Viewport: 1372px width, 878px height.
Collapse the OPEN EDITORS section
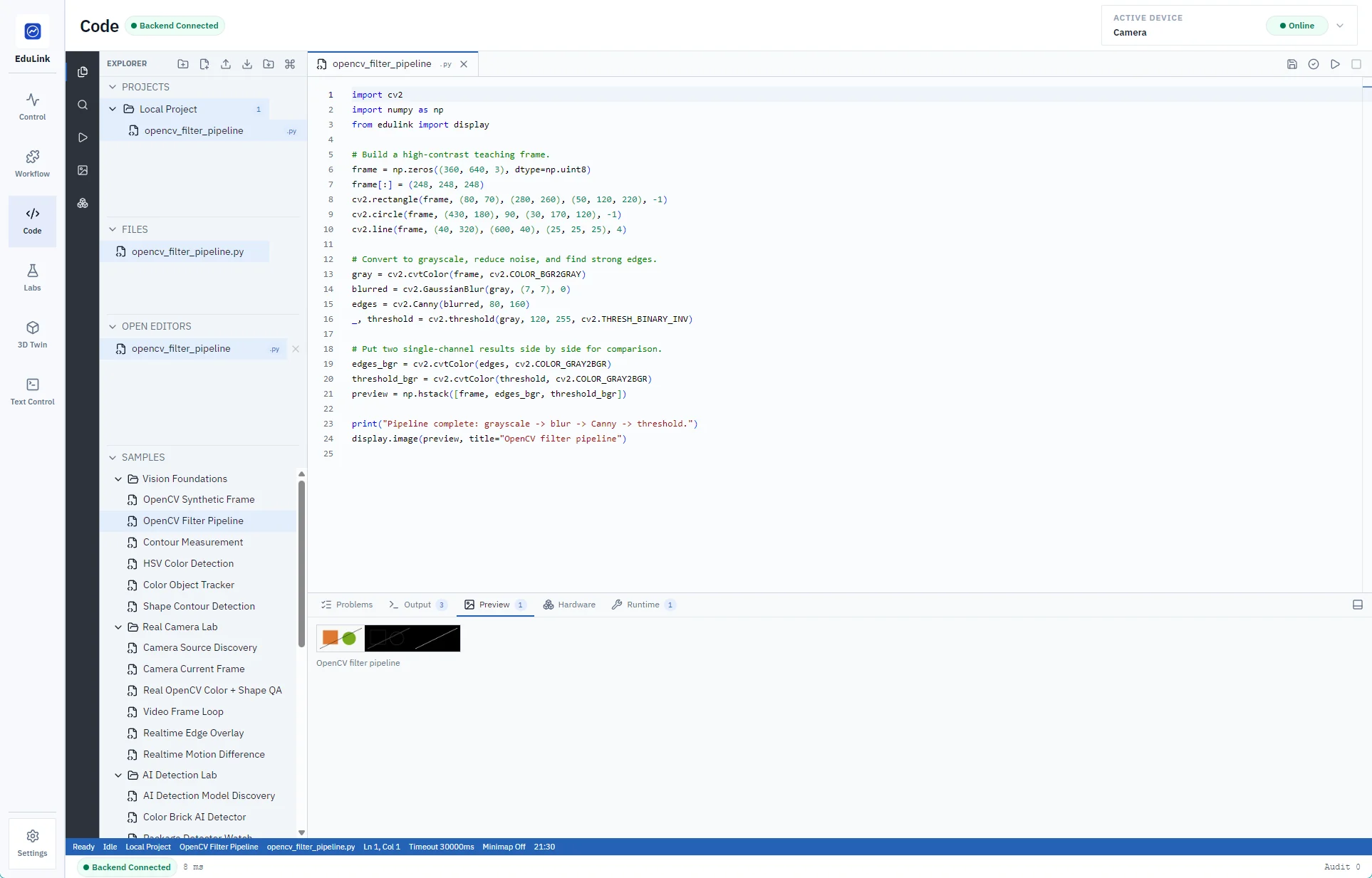point(113,326)
